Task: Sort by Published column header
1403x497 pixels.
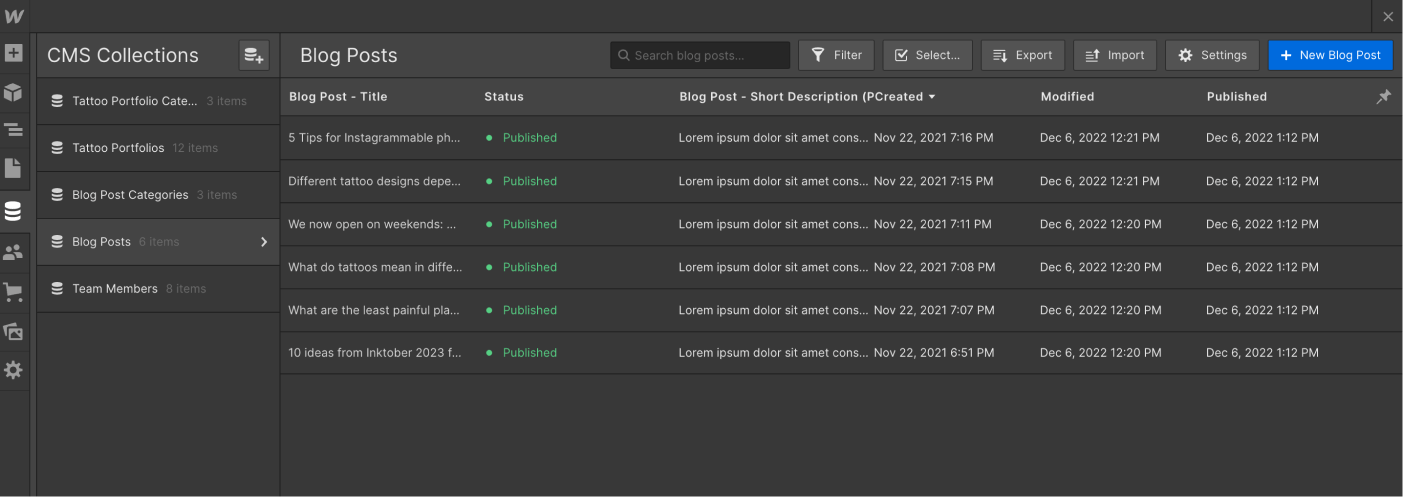Action: point(1237,97)
